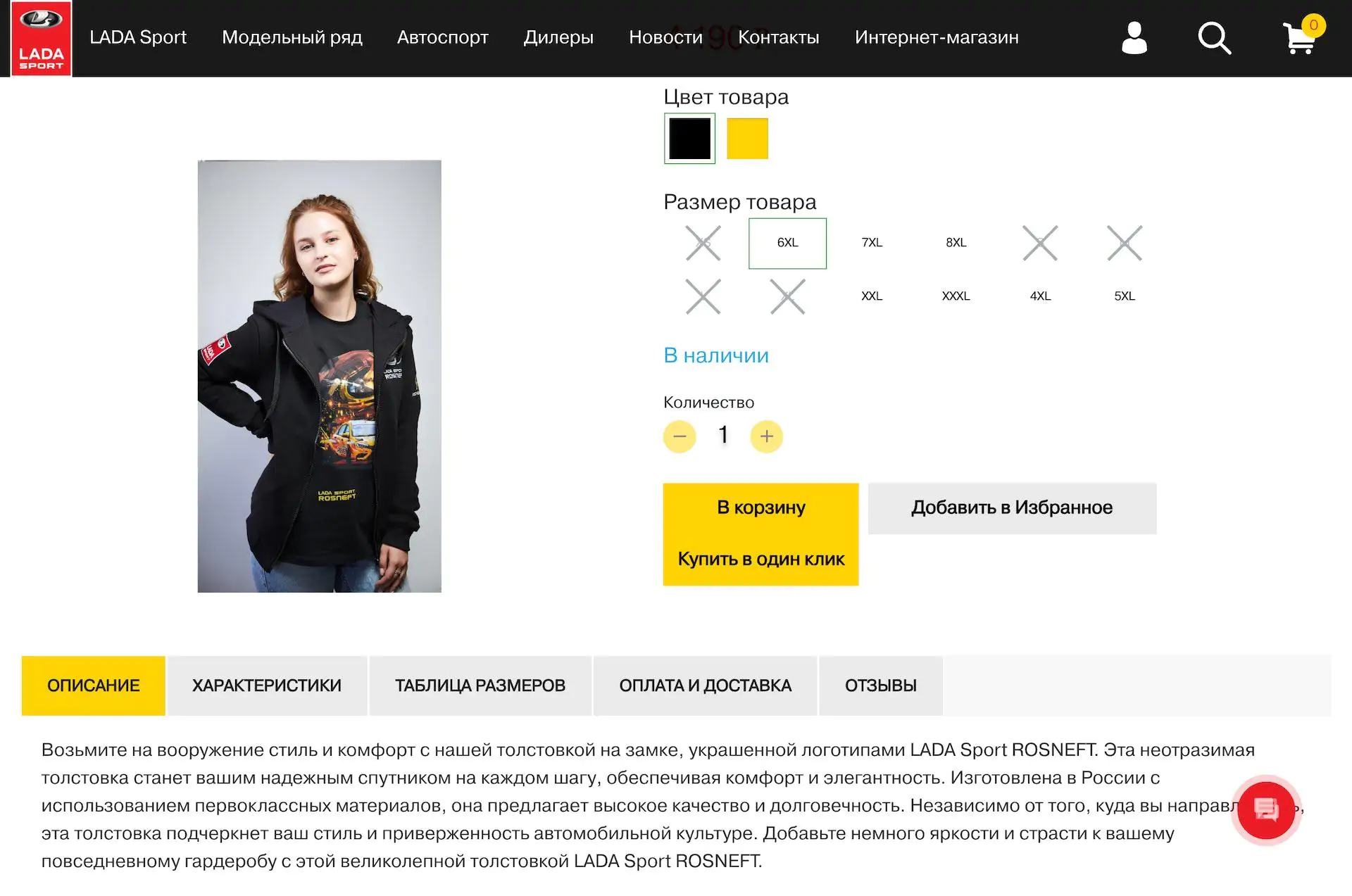Screen dimensions: 1352x896
Task: Select the black product color
Action: [689, 139]
